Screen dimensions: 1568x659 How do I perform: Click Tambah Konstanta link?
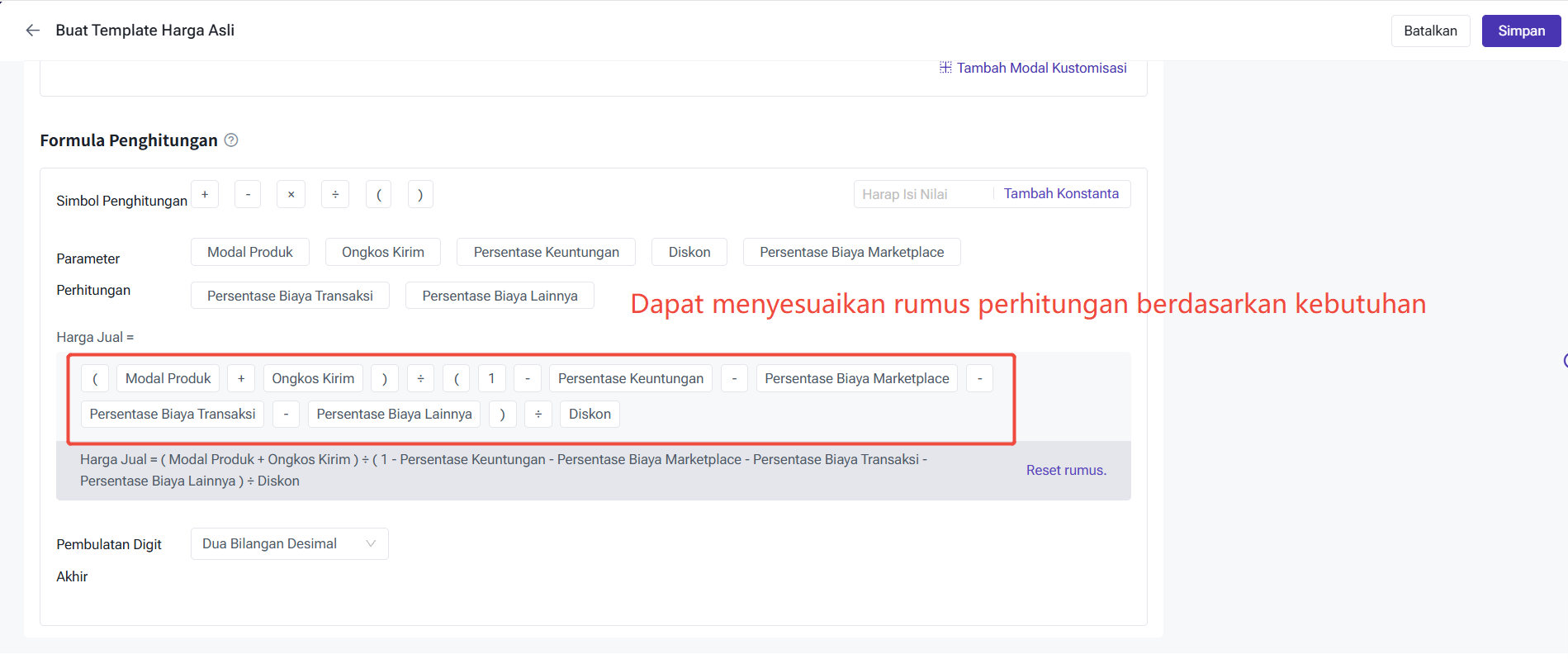tap(1061, 194)
